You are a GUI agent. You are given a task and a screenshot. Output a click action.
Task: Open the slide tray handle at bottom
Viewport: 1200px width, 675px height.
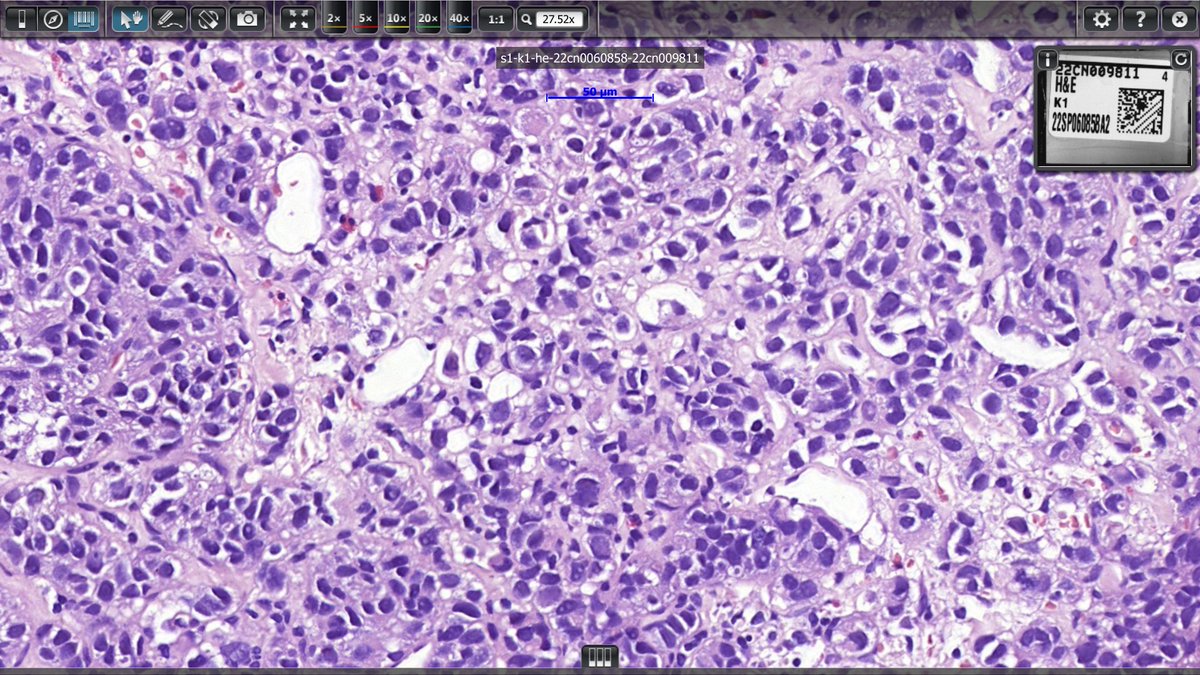(x=600, y=657)
